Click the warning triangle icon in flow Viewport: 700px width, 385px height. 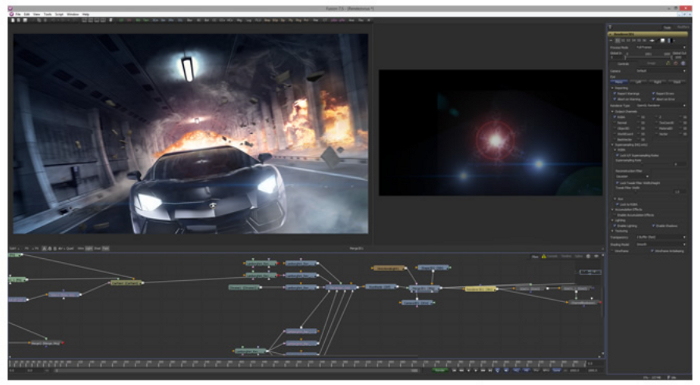tap(544, 256)
